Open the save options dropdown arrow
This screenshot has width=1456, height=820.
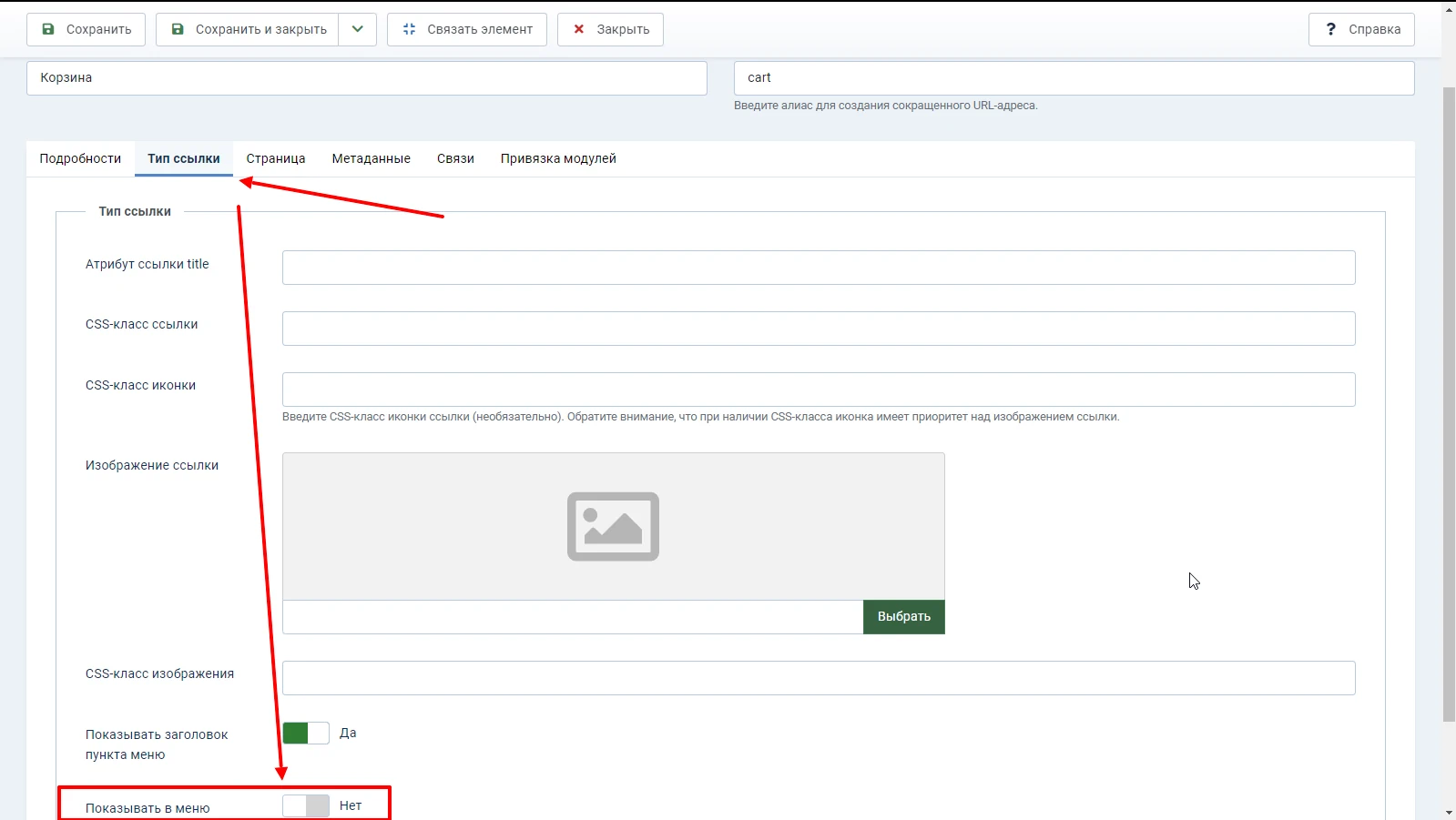point(358,29)
